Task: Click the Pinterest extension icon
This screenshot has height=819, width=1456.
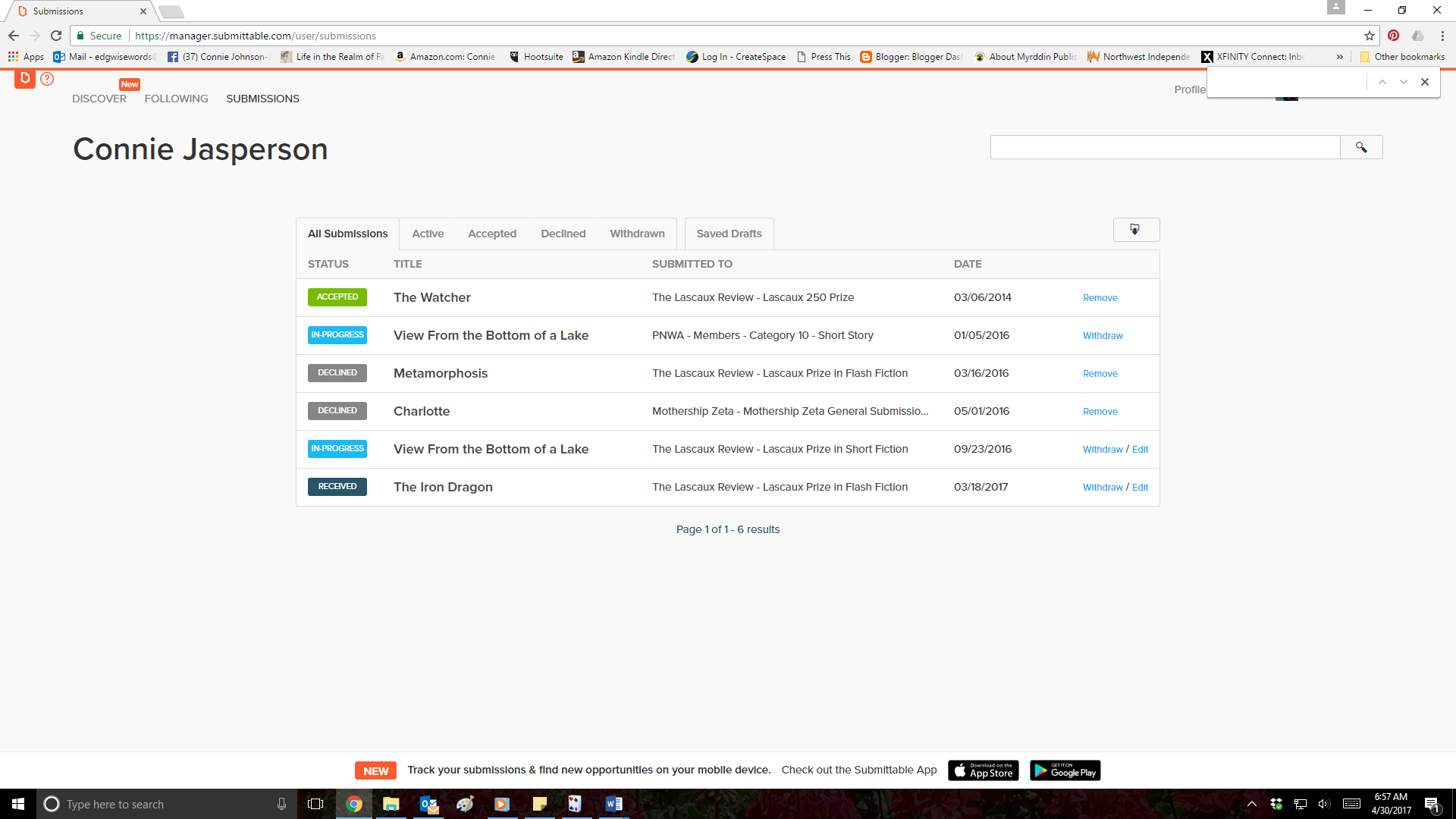Action: pos(1393,36)
